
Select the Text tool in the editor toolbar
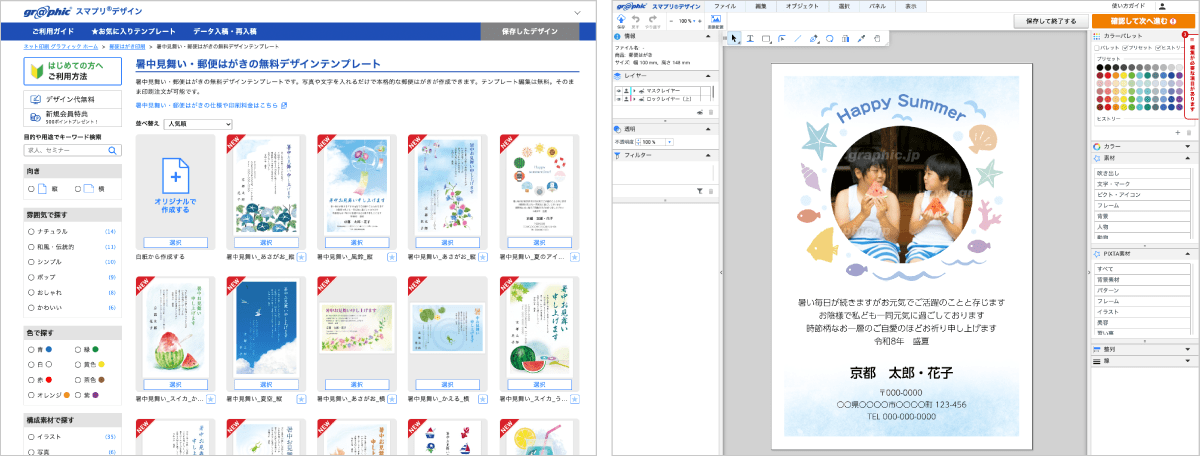coord(750,38)
